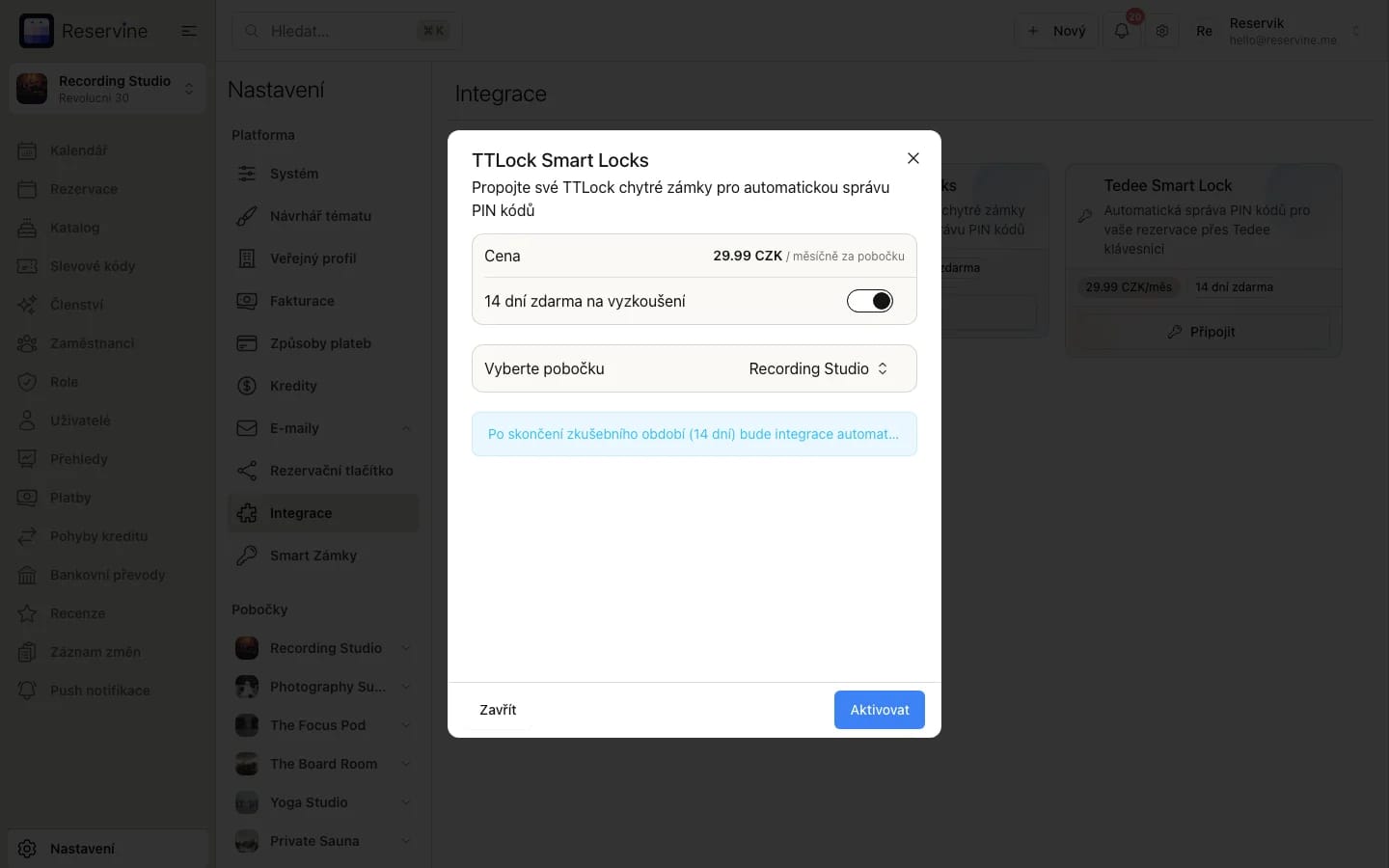Click the Zavřít button
The height and width of the screenshot is (868, 1389).
click(498, 710)
